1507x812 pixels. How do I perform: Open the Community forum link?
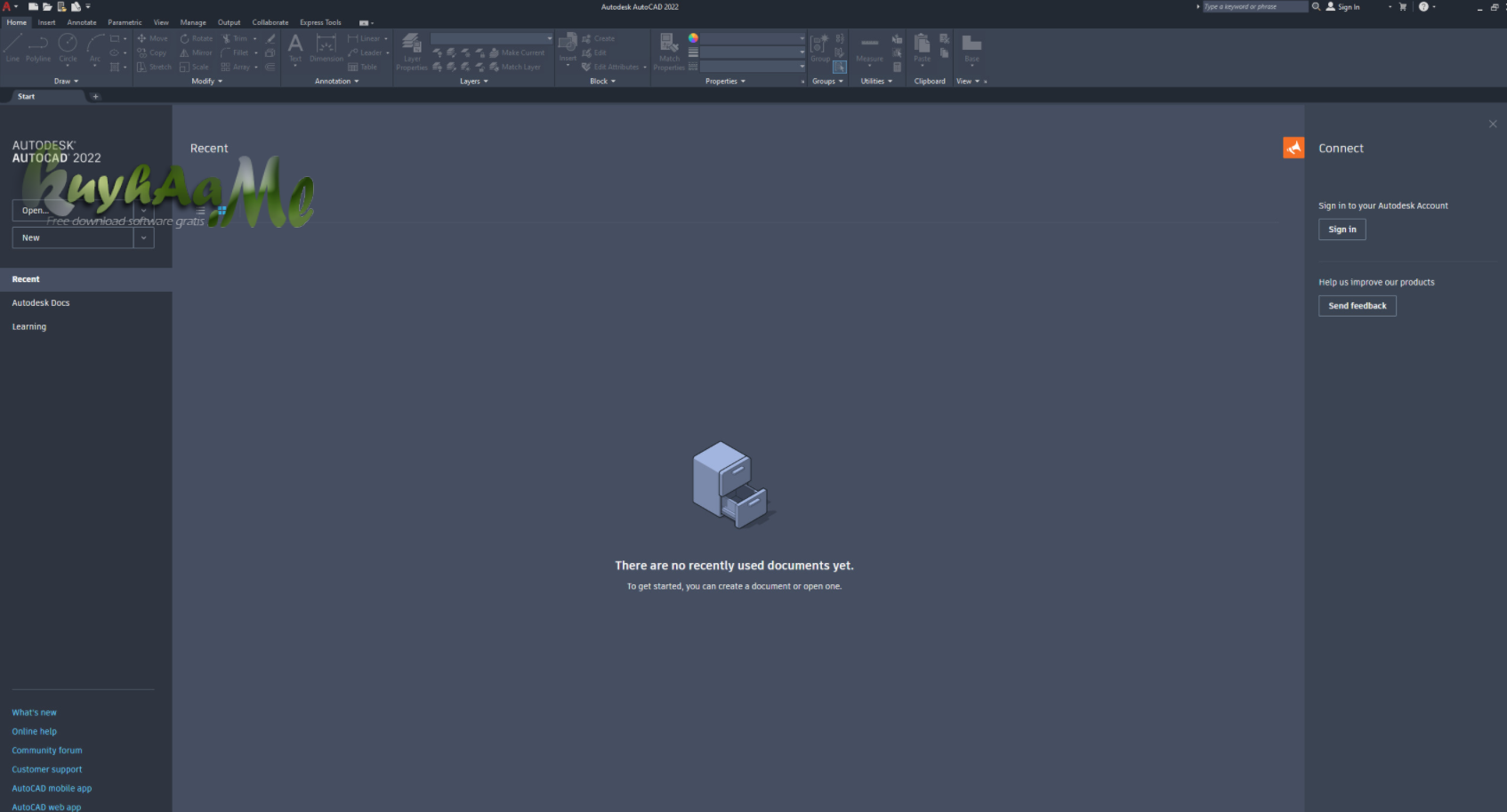pyautogui.click(x=47, y=751)
